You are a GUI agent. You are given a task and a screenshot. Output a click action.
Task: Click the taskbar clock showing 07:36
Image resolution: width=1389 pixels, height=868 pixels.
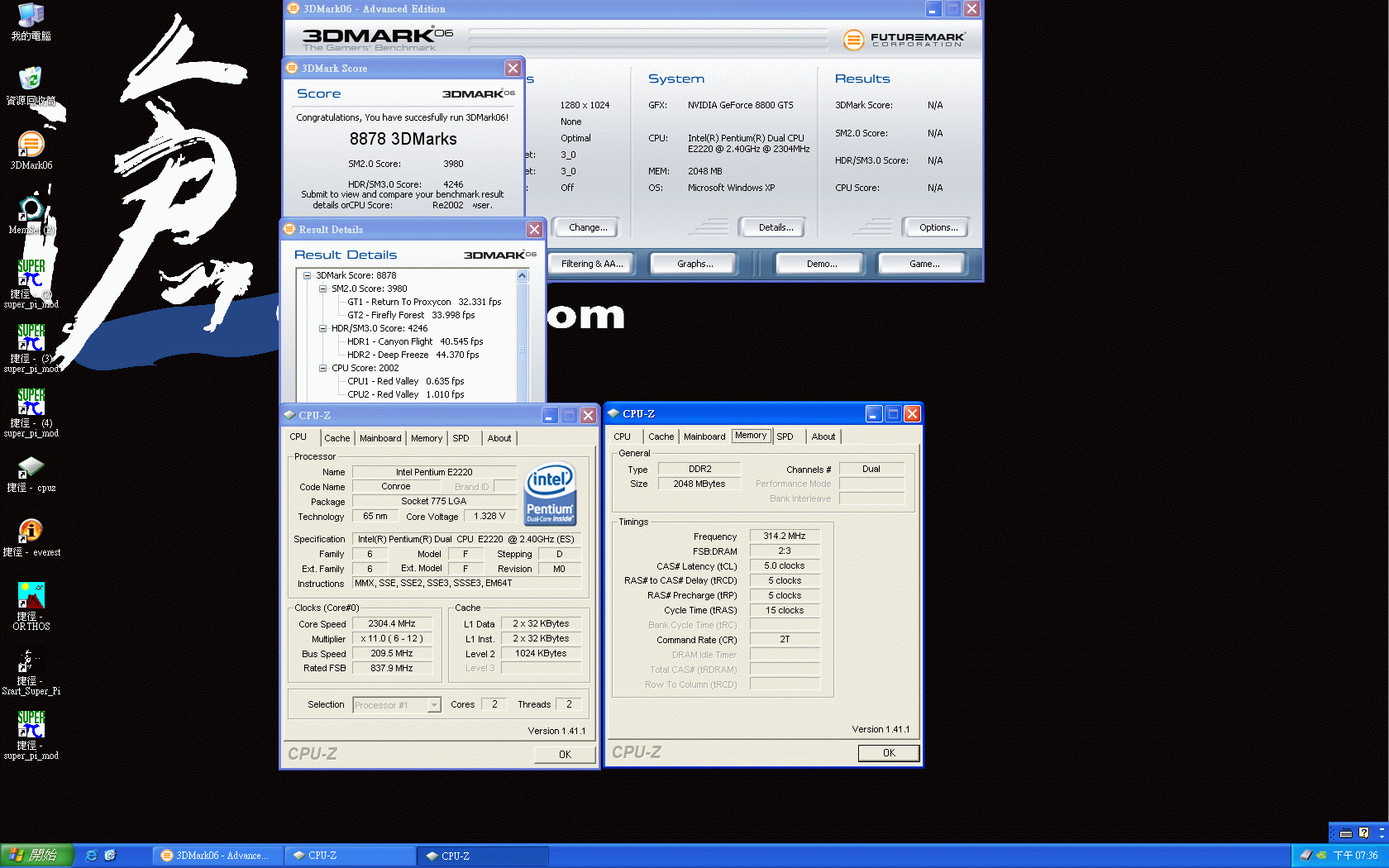1355,856
